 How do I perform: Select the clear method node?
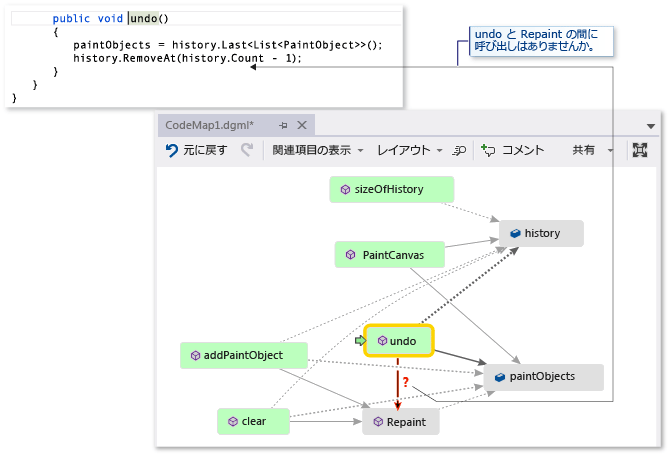click(253, 421)
